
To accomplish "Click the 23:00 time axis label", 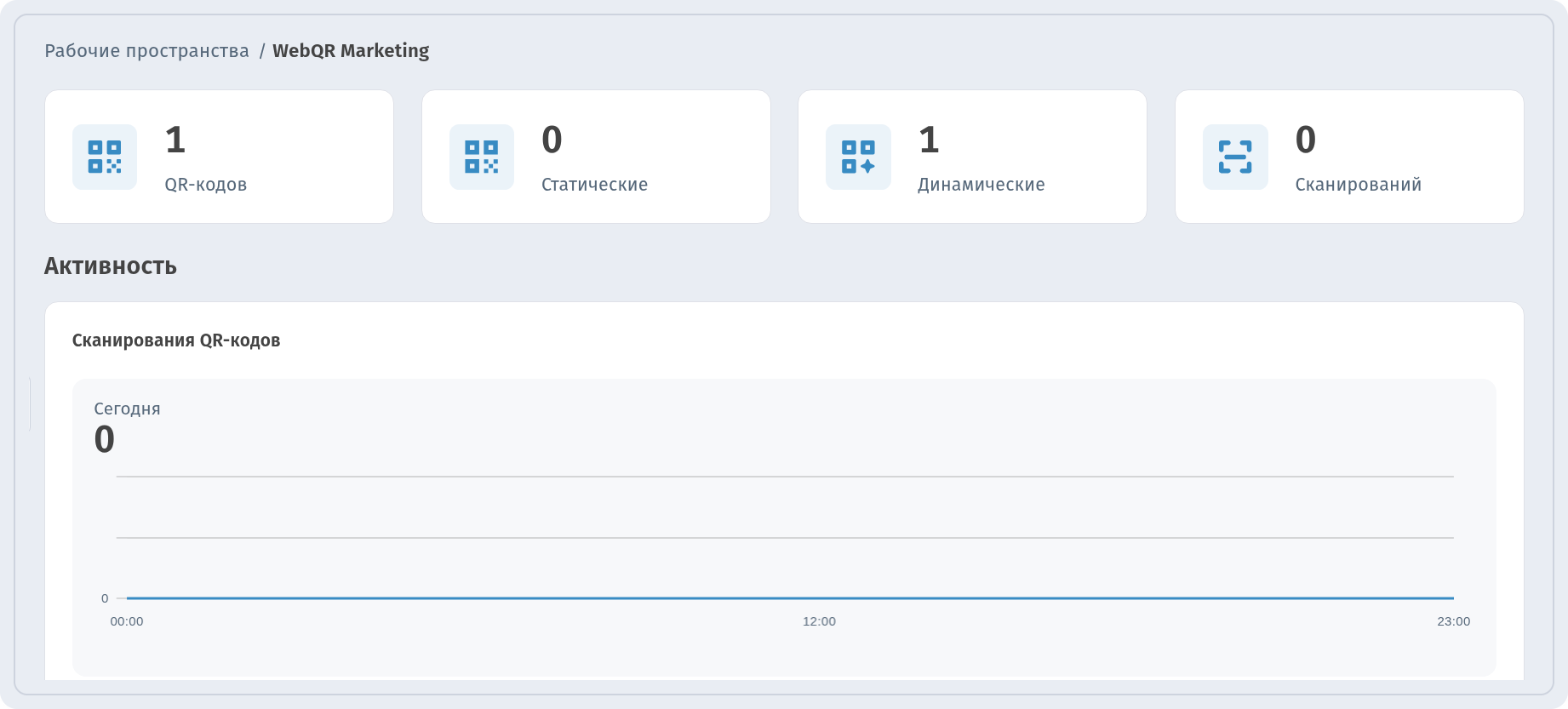I will click(x=1454, y=621).
